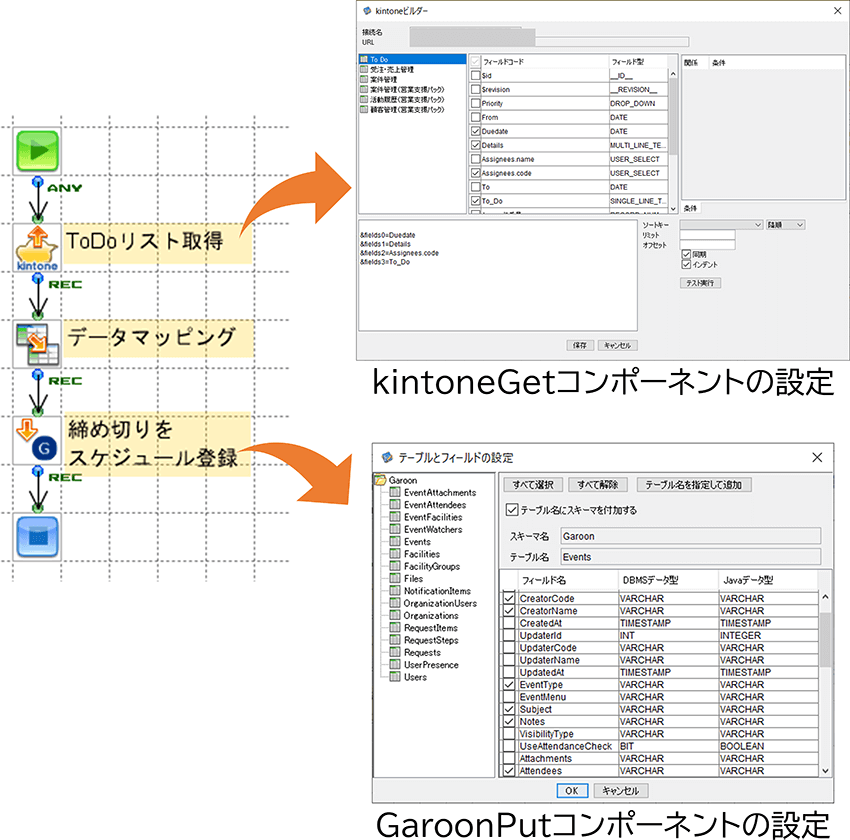Click the フィールドコード column header
Screen dimensions: 850x840
click(545, 61)
